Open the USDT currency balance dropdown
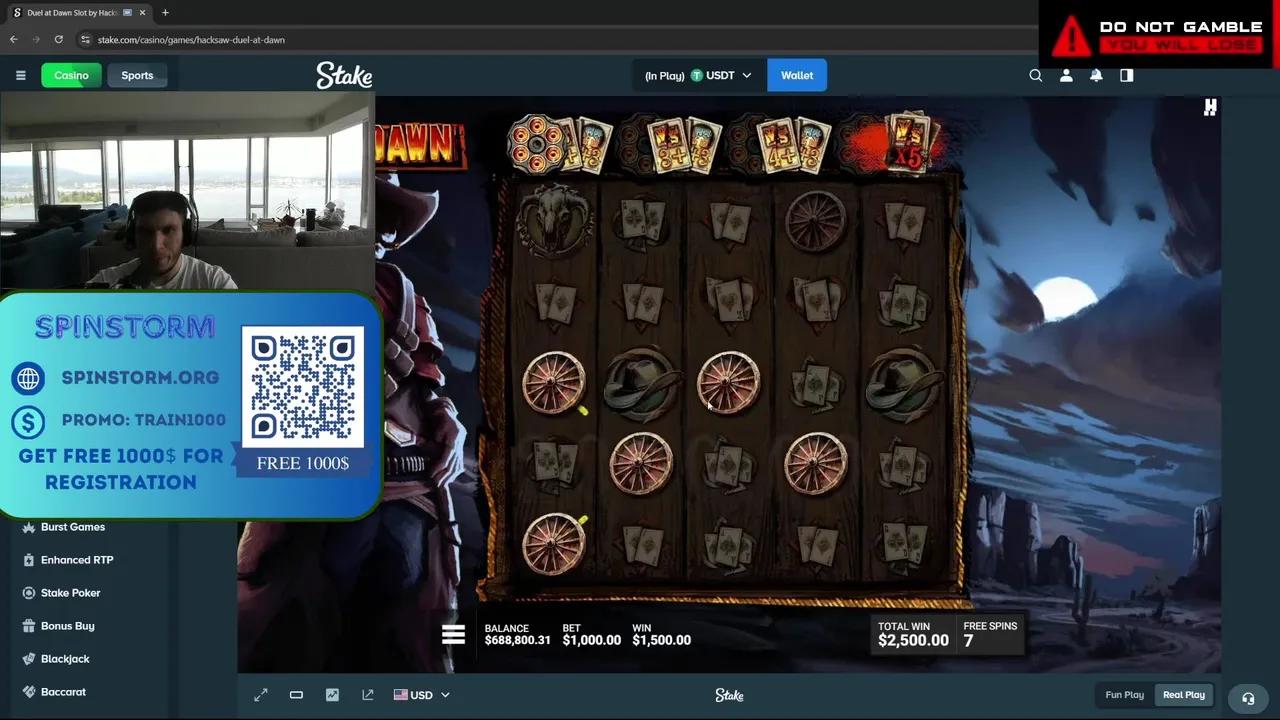The width and height of the screenshot is (1280, 720). point(699,75)
